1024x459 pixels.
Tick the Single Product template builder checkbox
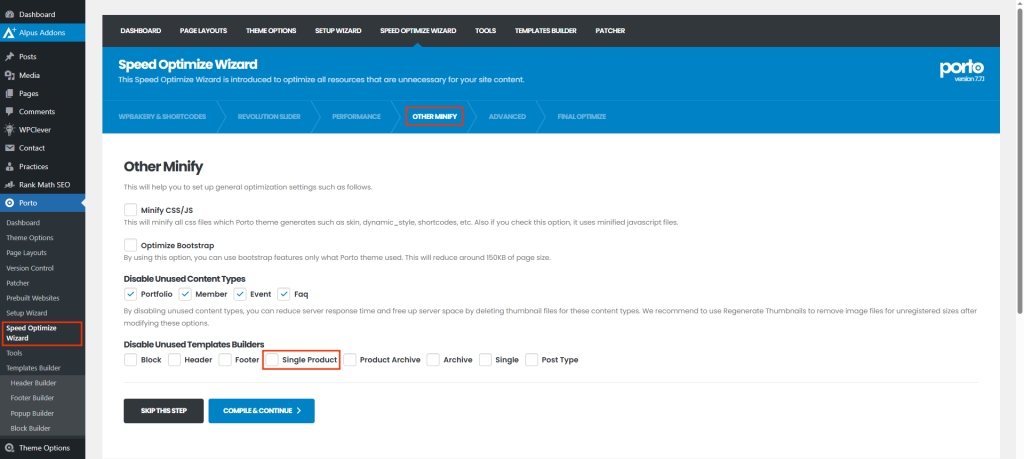click(x=272, y=359)
